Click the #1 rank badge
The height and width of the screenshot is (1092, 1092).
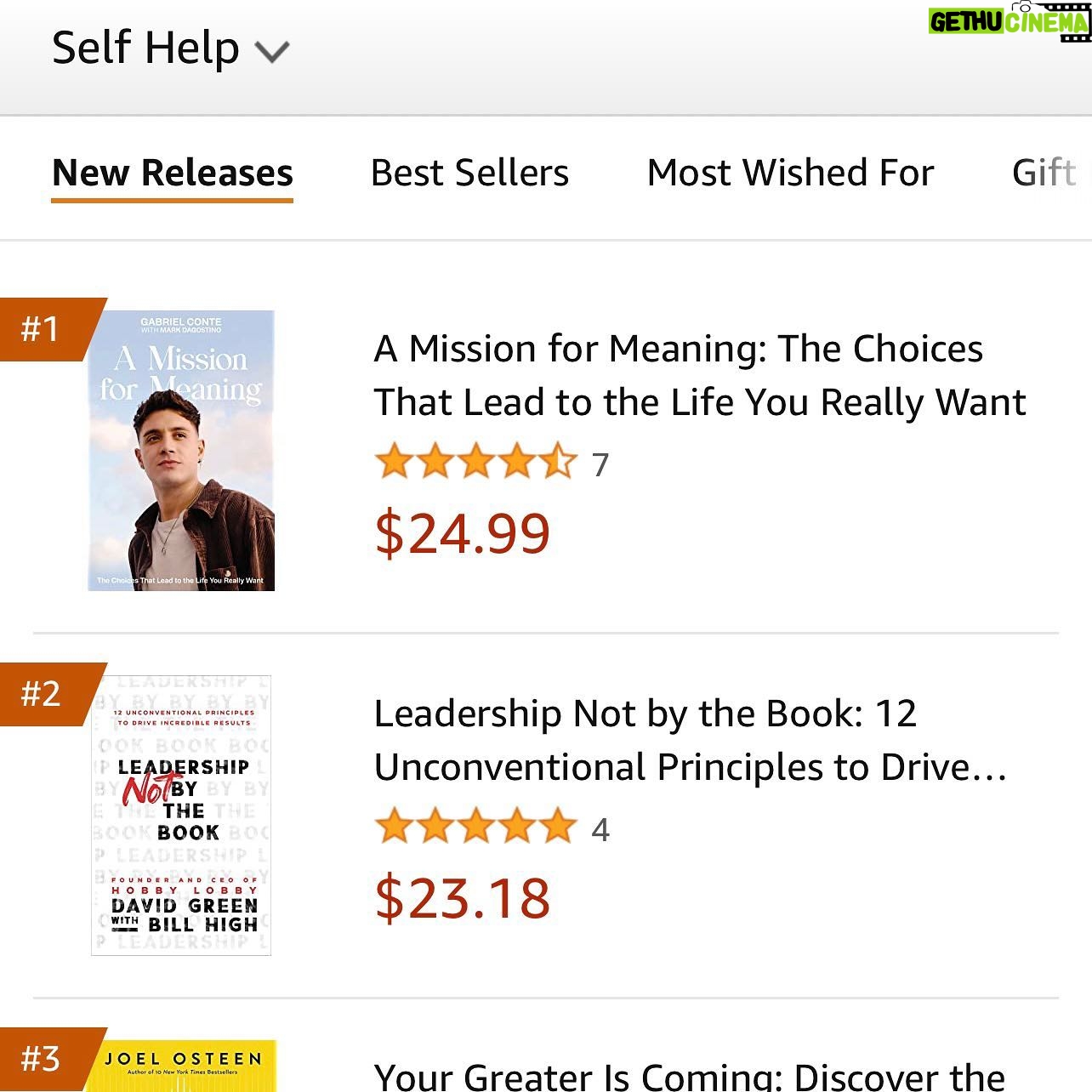point(43,329)
